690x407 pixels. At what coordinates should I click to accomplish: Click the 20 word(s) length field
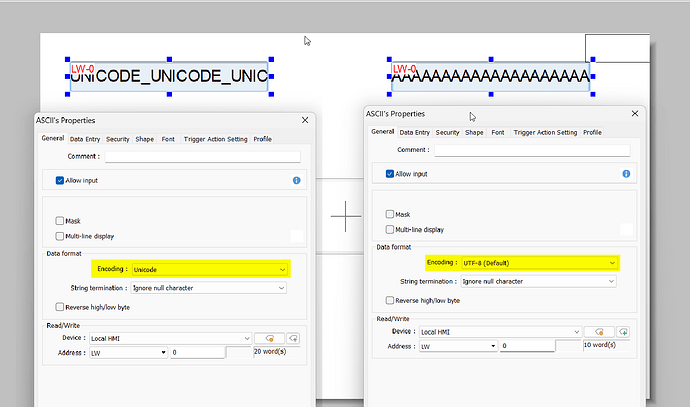(276, 352)
